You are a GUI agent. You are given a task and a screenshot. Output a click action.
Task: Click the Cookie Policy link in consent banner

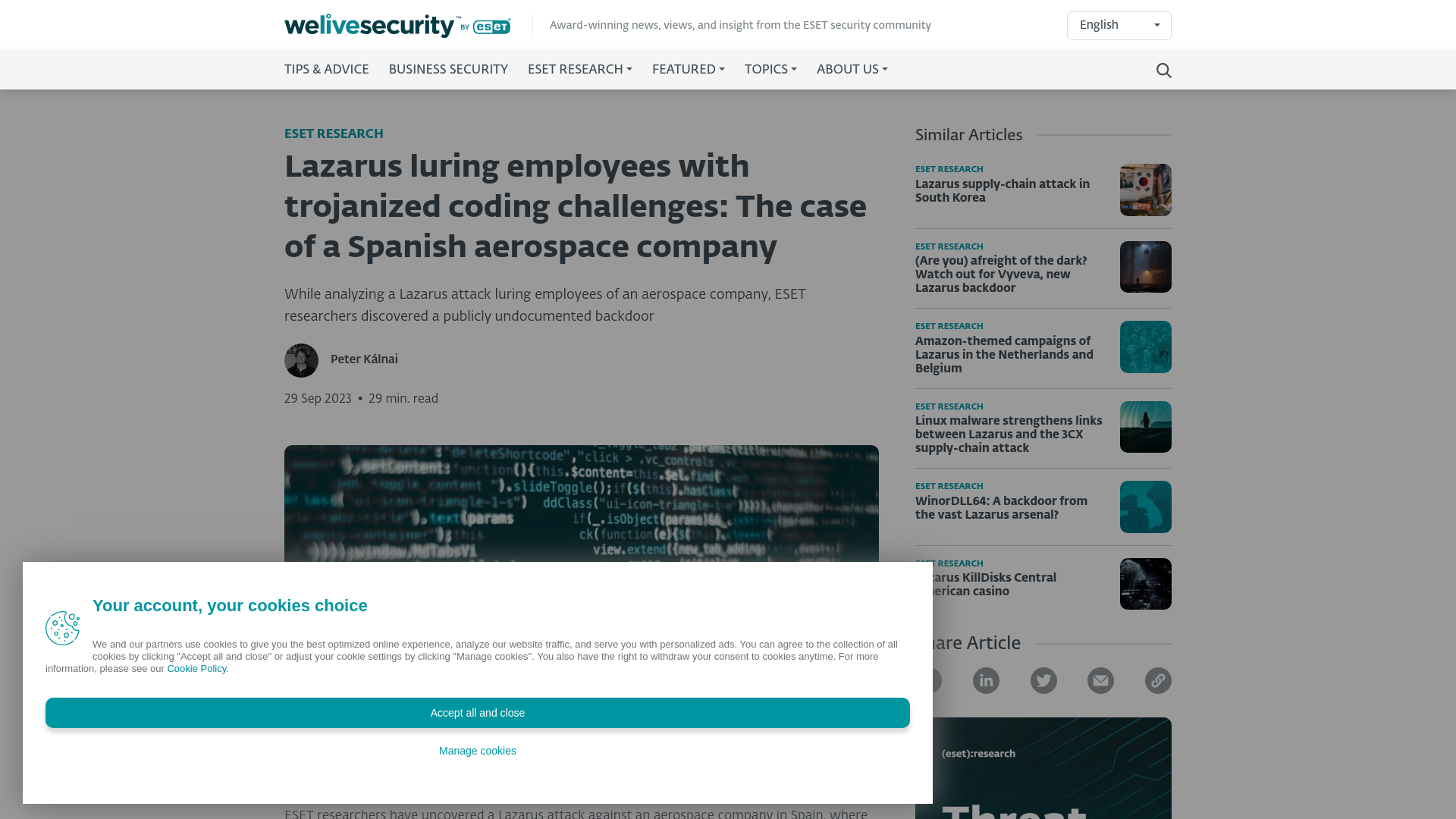[x=196, y=668]
